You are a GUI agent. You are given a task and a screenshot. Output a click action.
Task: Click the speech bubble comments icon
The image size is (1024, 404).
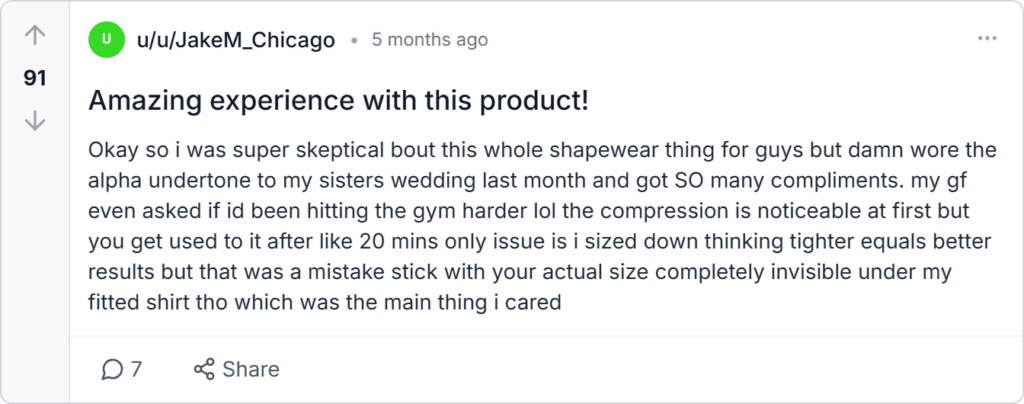[x=112, y=369]
